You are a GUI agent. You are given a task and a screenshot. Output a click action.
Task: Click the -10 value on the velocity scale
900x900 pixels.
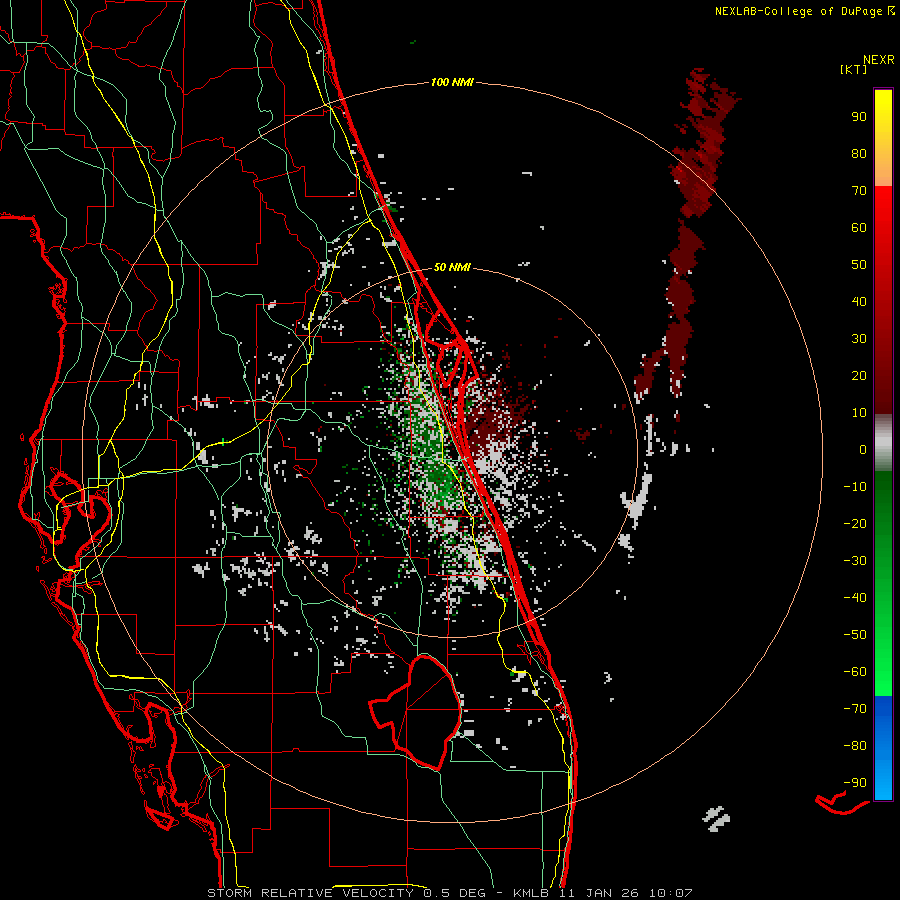[855, 487]
